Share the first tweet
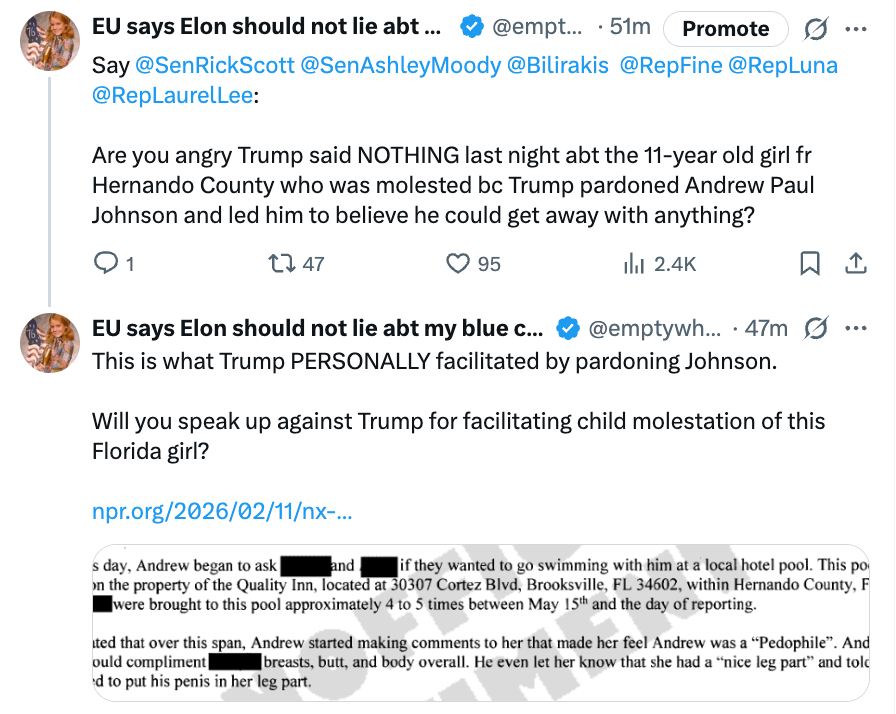Image resolution: width=896 pixels, height=714 pixels. point(856,263)
